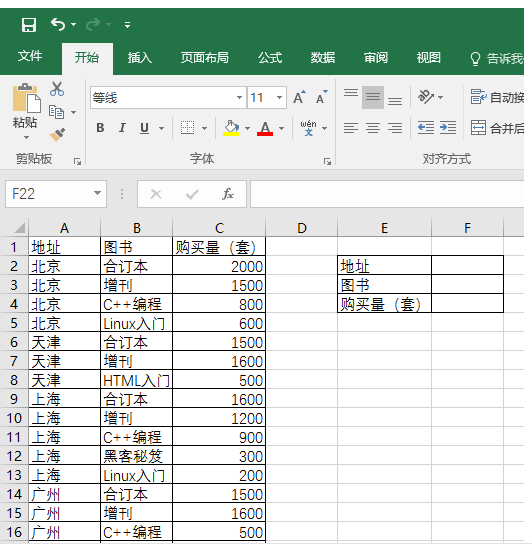Open the 视图 tab
The height and width of the screenshot is (544, 532).
[429, 58]
